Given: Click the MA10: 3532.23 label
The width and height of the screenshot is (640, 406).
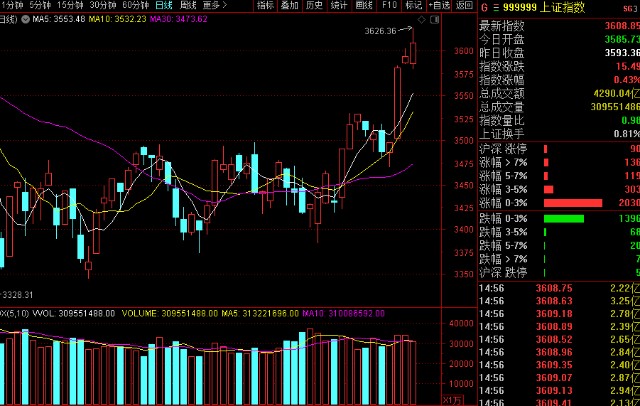Looking at the screenshot, I should coord(117,19).
